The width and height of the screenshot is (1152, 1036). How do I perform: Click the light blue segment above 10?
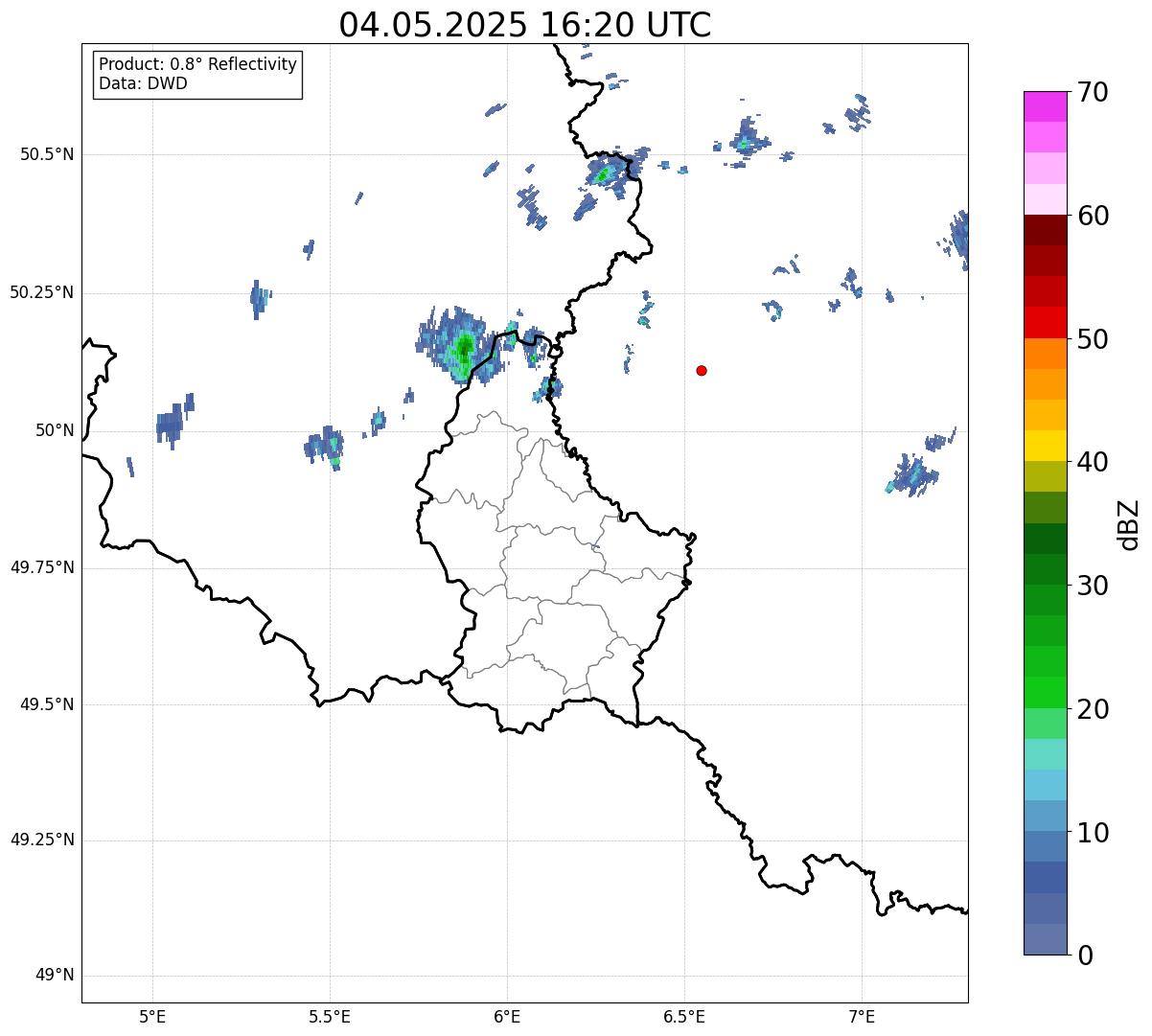click(1045, 816)
